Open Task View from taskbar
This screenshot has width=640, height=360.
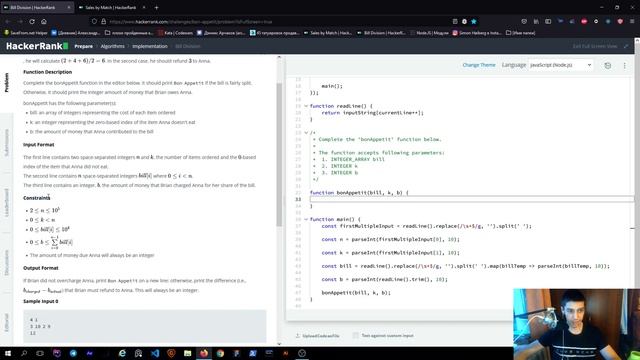point(40,353)
